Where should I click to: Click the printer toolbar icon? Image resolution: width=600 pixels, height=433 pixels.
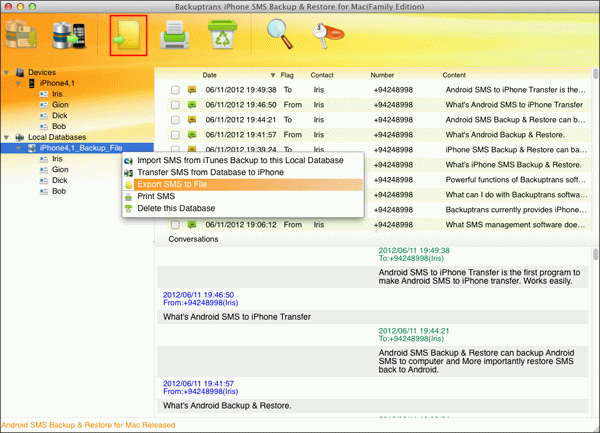tap(174, 35)
